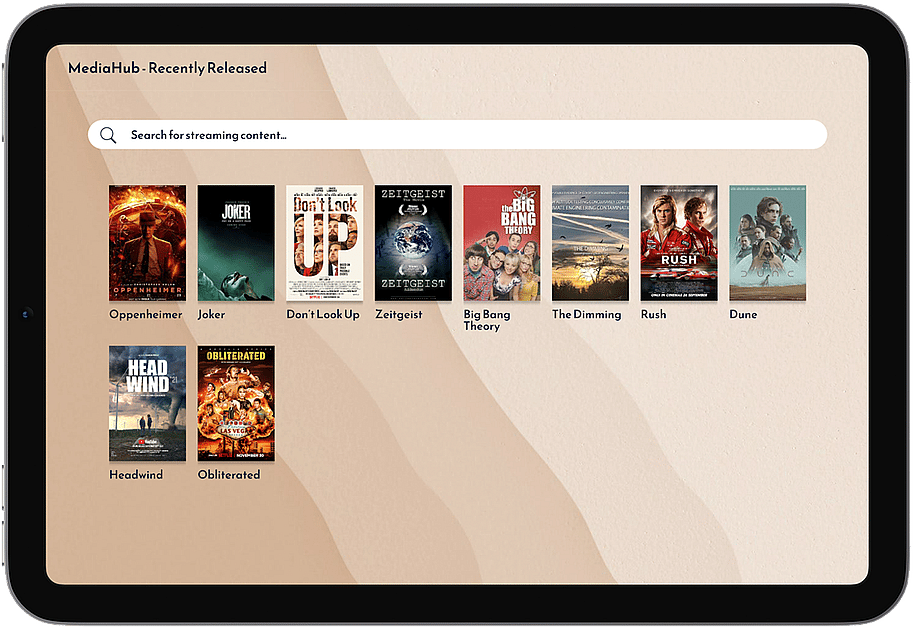The image size is (913, 627).
Task: Select the Dune title text
Action: click(x=743, y=314)
